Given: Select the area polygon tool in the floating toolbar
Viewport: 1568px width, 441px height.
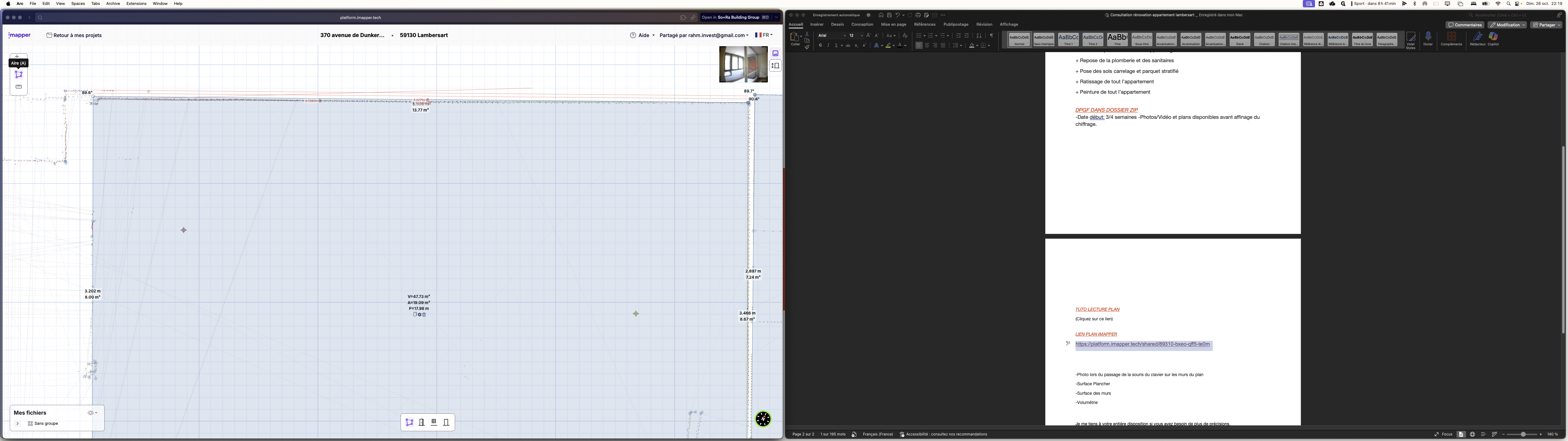Looking at the screenshot, I should coord(18,74).
